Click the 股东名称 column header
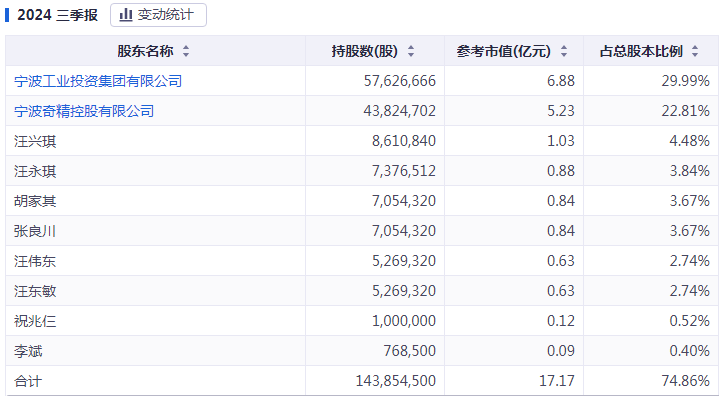 [x=155, y=51]
